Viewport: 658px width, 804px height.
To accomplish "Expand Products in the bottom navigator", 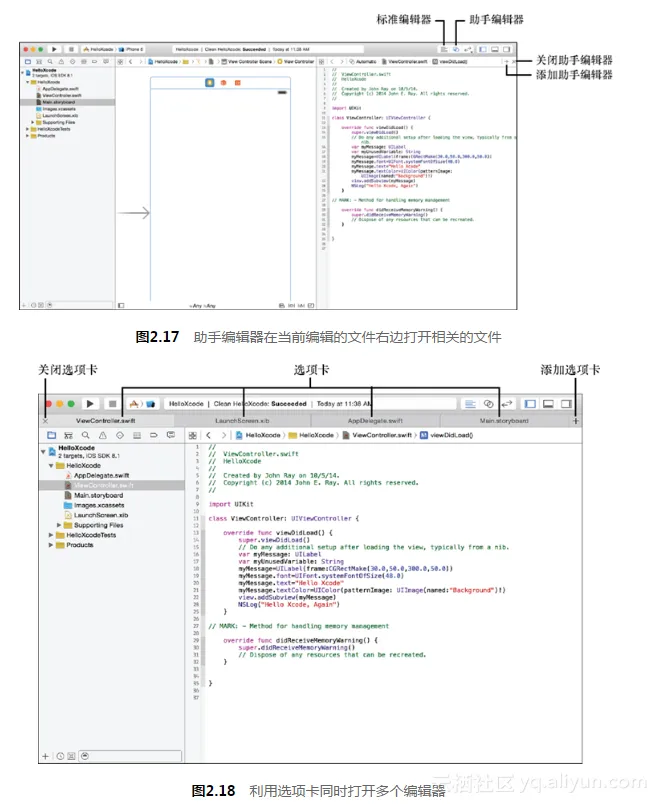I will pos(51,545).
